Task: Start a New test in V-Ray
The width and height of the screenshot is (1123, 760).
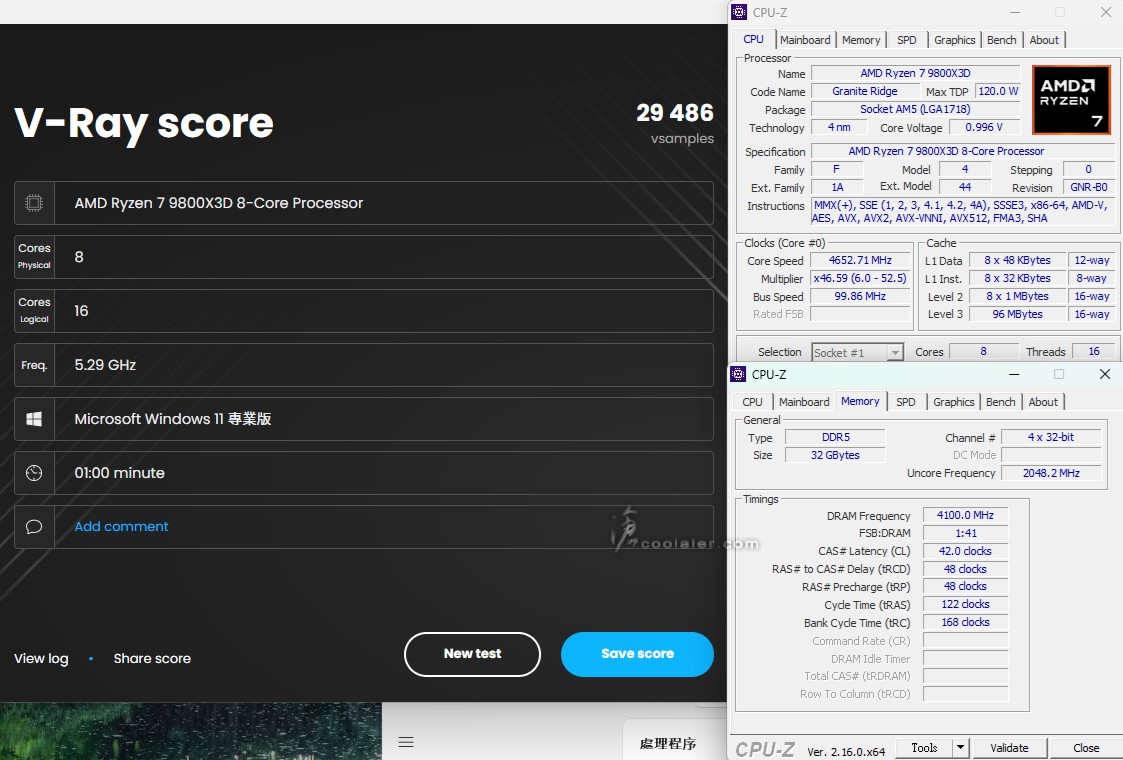Action: point(473,654)
